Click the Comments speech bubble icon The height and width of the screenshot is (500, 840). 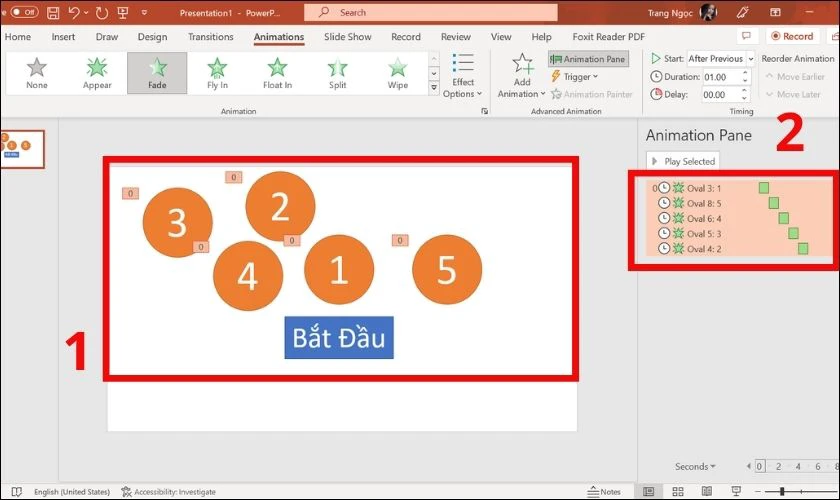point(746,36)
